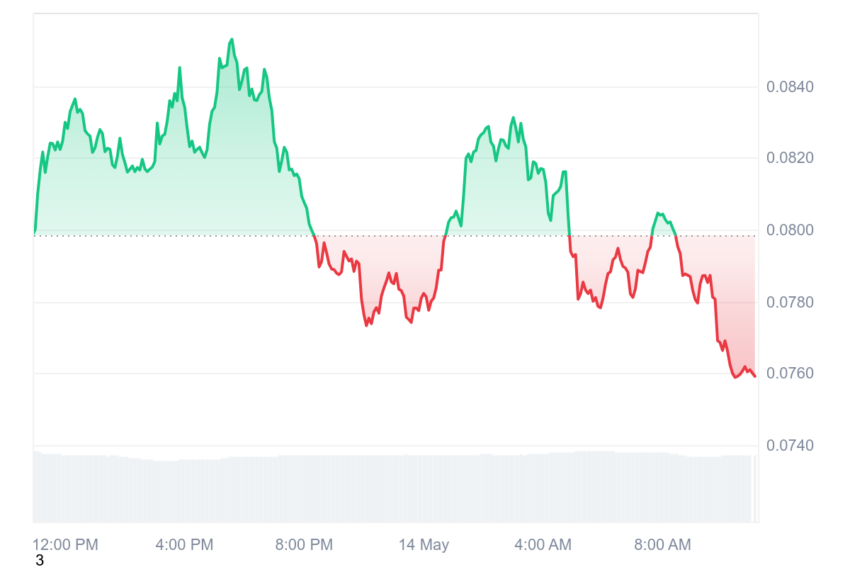Select the 14 May date label
The height and width of the screenshot is (567, 850).
click(x=424, y=544)
